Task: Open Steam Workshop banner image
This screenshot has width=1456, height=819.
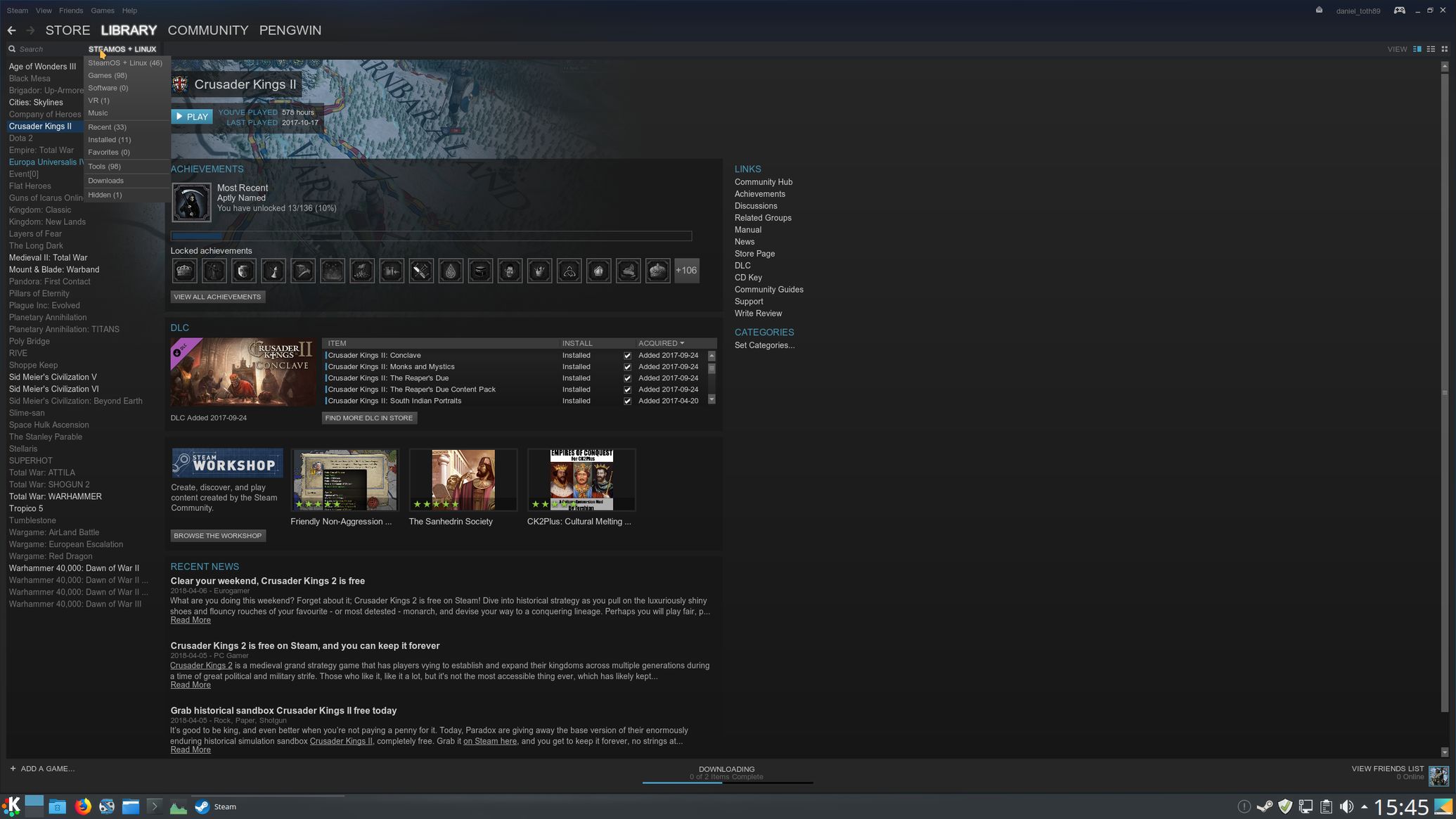Action: click(227, 464)
